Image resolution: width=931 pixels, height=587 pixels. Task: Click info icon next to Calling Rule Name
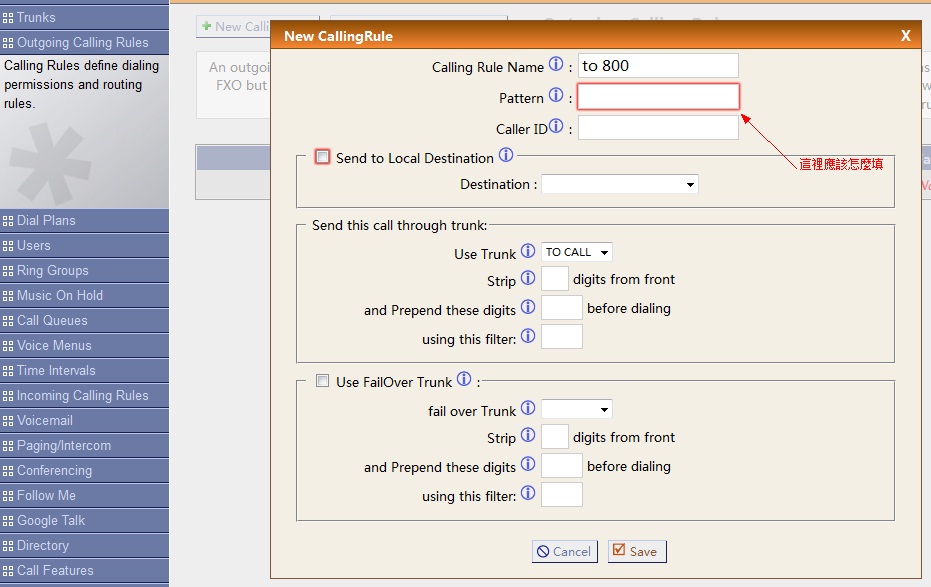coord(556,64)
